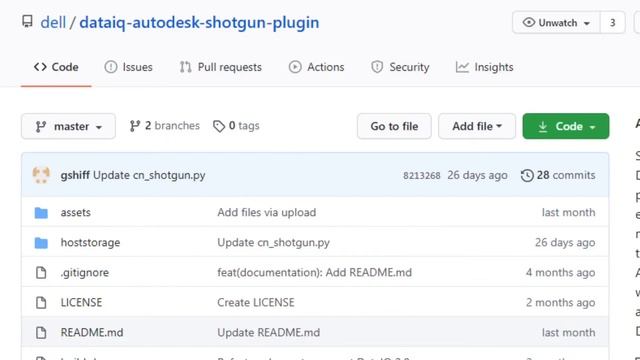
Task: Click 2 months ago timestamp for LICENSE
Action: coord(560,302)
